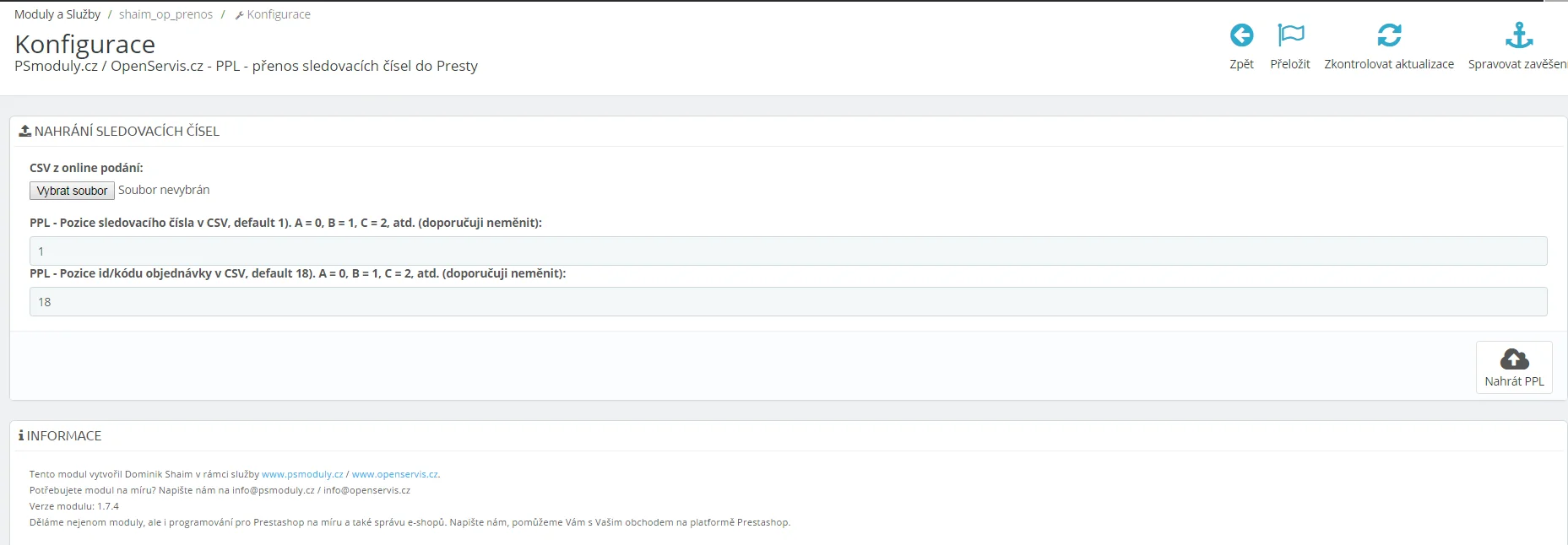Click the upload icon beside Nahrání sledovacích čísel

pos(25,132)
